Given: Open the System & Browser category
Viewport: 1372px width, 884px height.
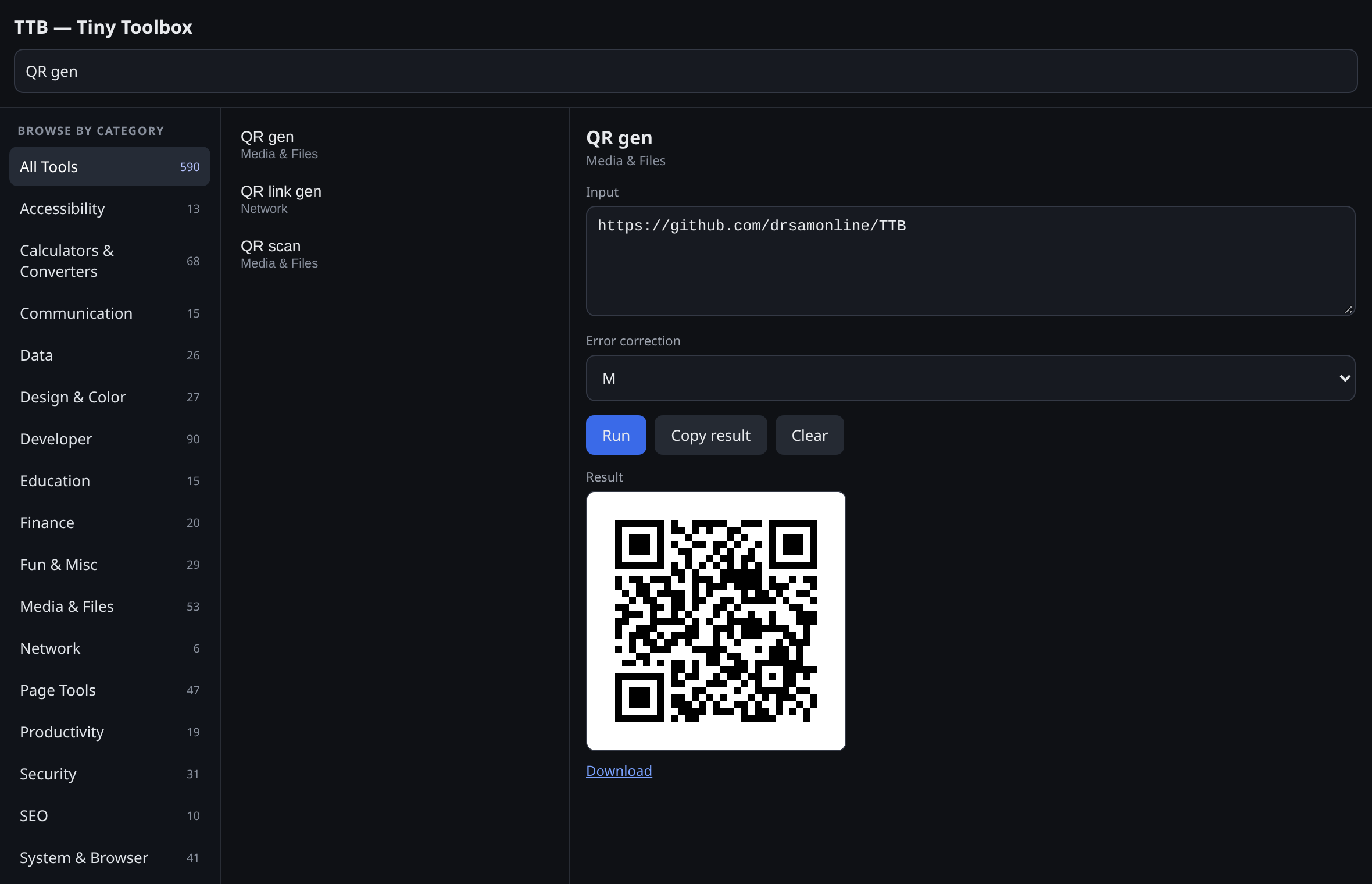Looking at the screenshot, I should (x=109, y=857).
